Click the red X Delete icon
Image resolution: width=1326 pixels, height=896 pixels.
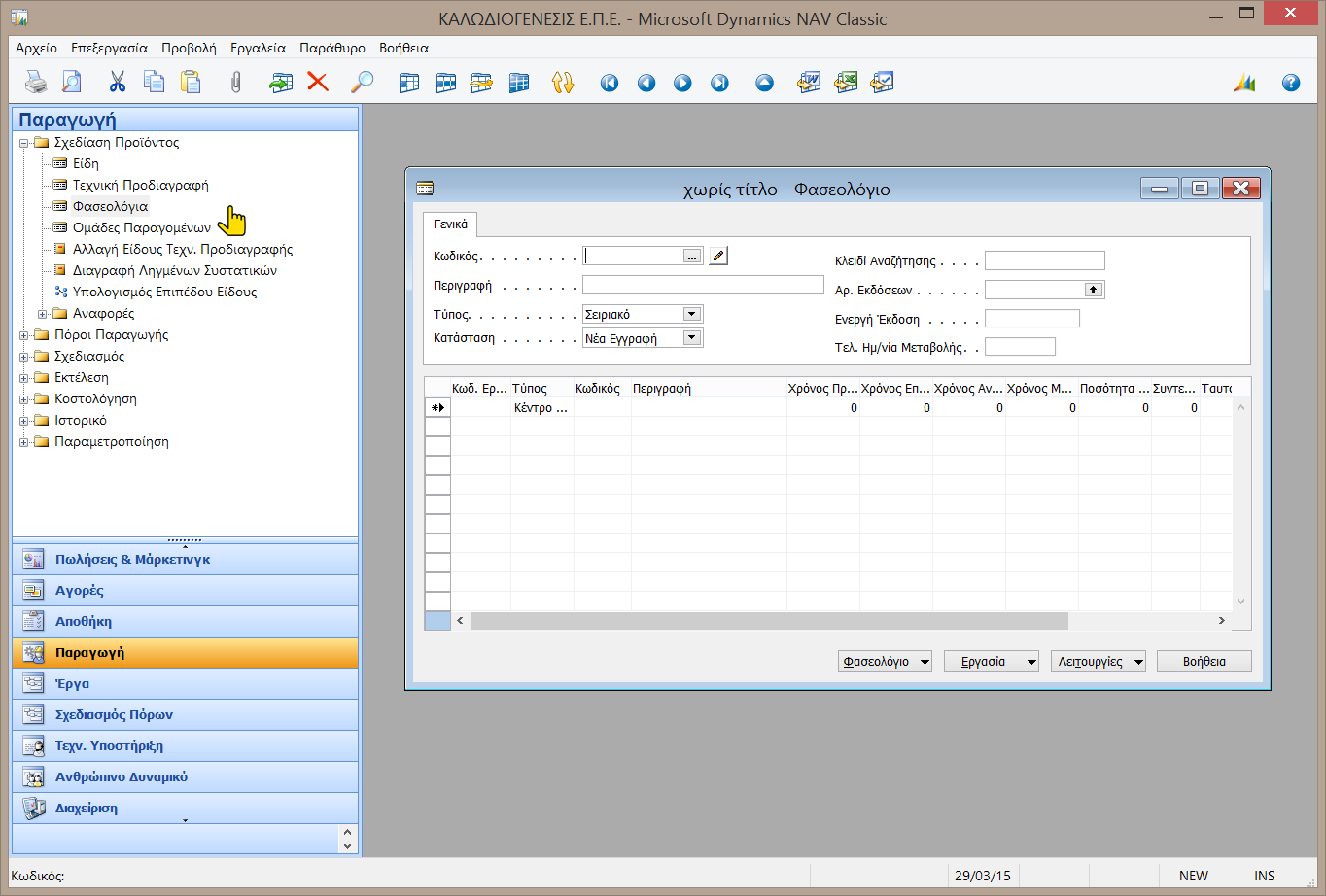pos(318,83)
